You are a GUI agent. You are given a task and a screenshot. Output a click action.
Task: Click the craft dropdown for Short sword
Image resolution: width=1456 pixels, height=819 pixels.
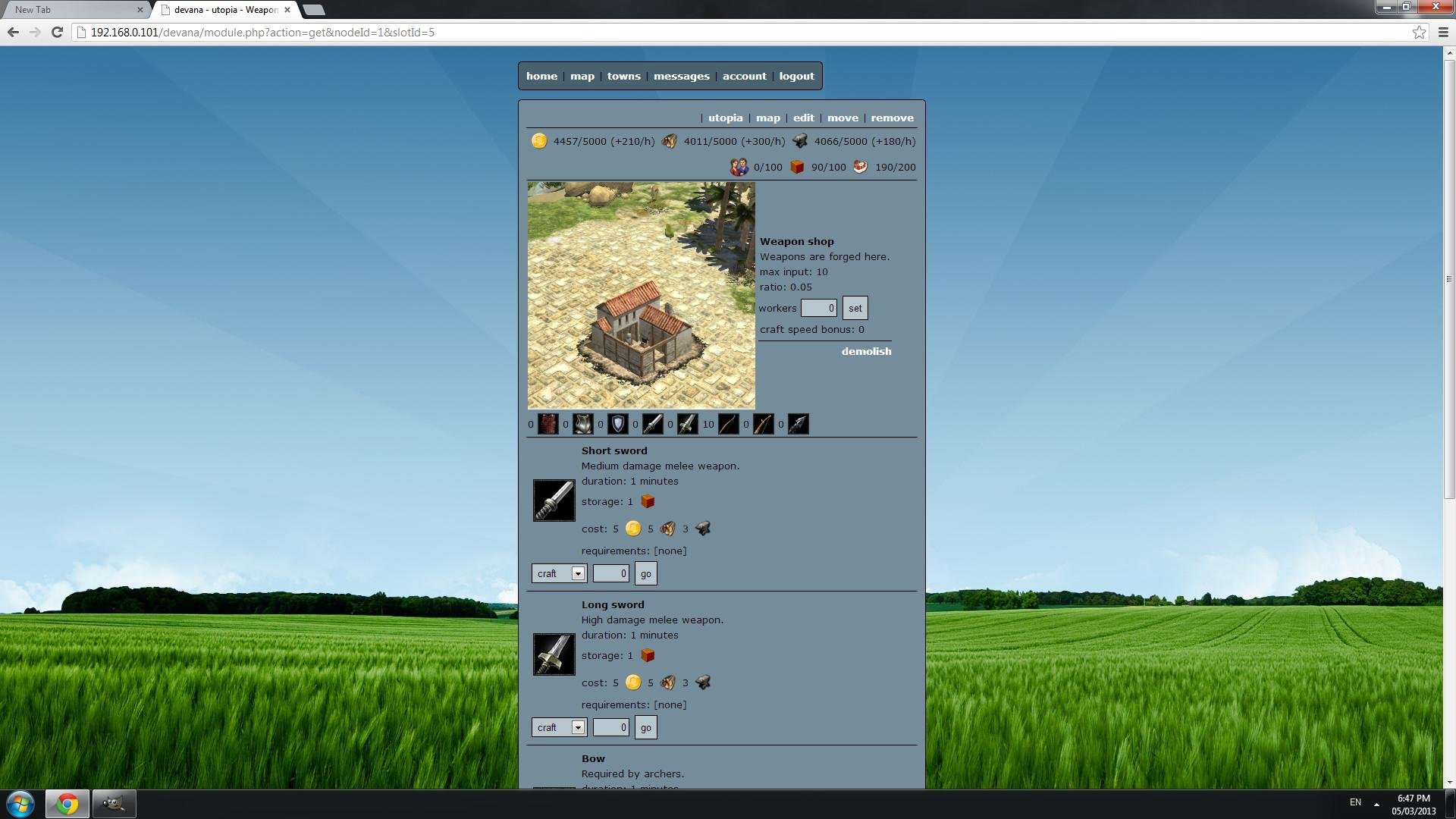point(558,573)
